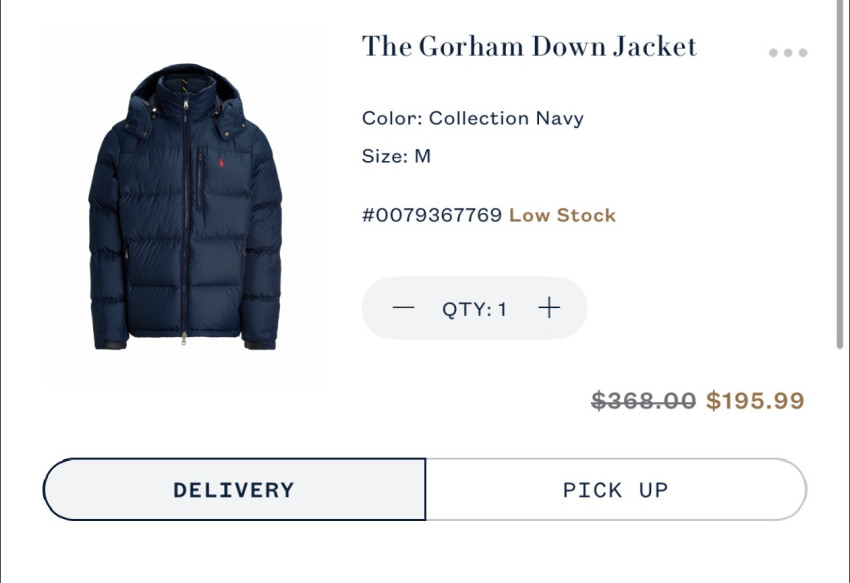The width and height of the screenshot is (850, 583).
Task: Increase quantity with the plus button
Action: (549, 308)
